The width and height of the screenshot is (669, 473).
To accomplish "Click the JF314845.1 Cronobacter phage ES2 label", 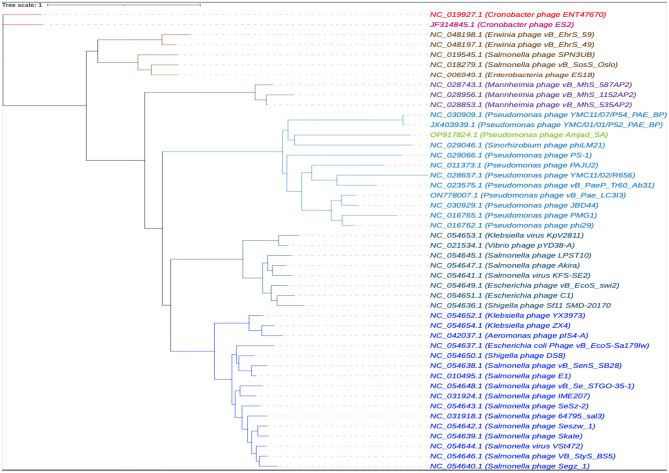I will pos(502,25).
